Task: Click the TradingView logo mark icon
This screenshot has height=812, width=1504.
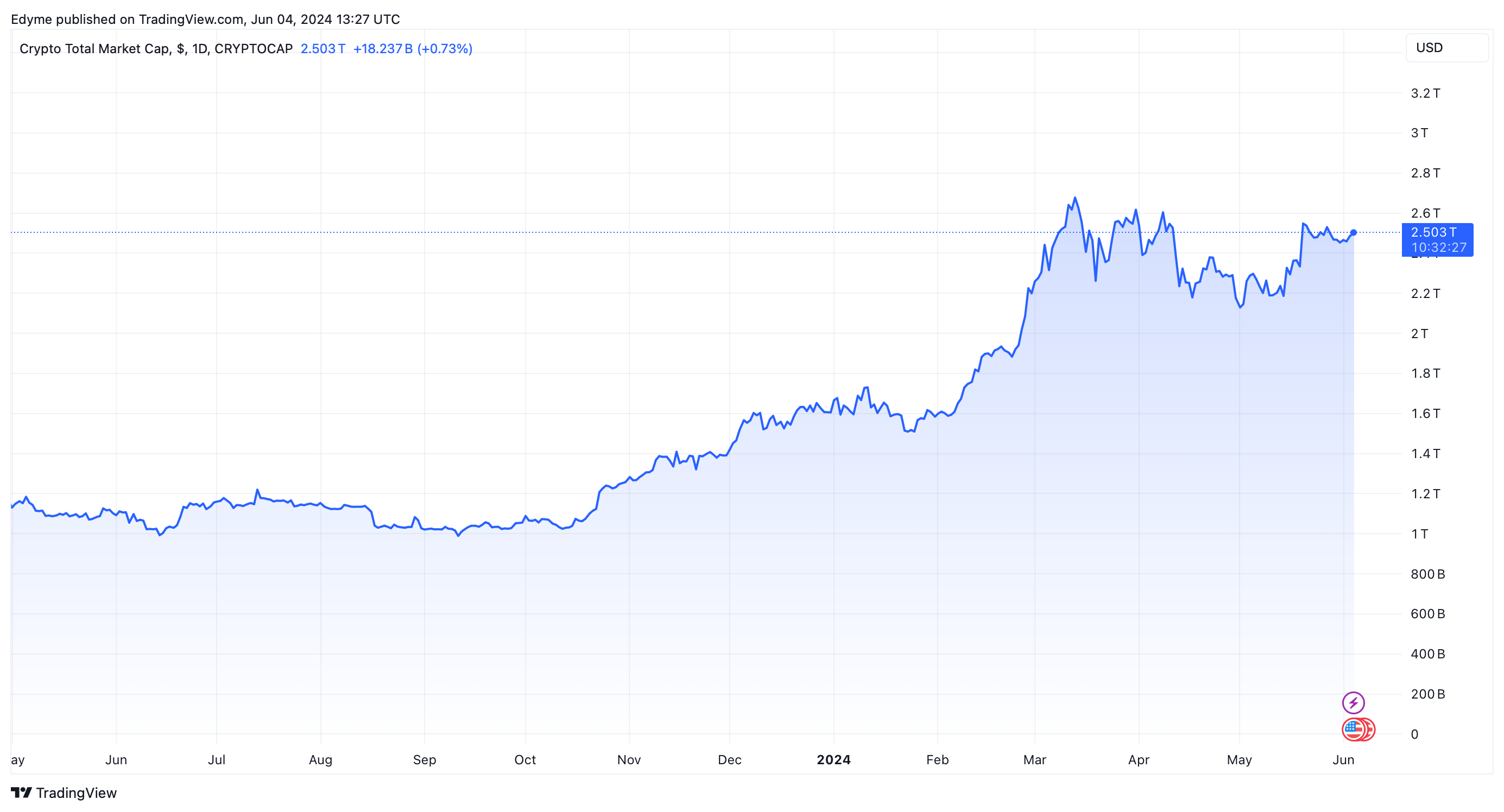Action: [x=21, y=793]
